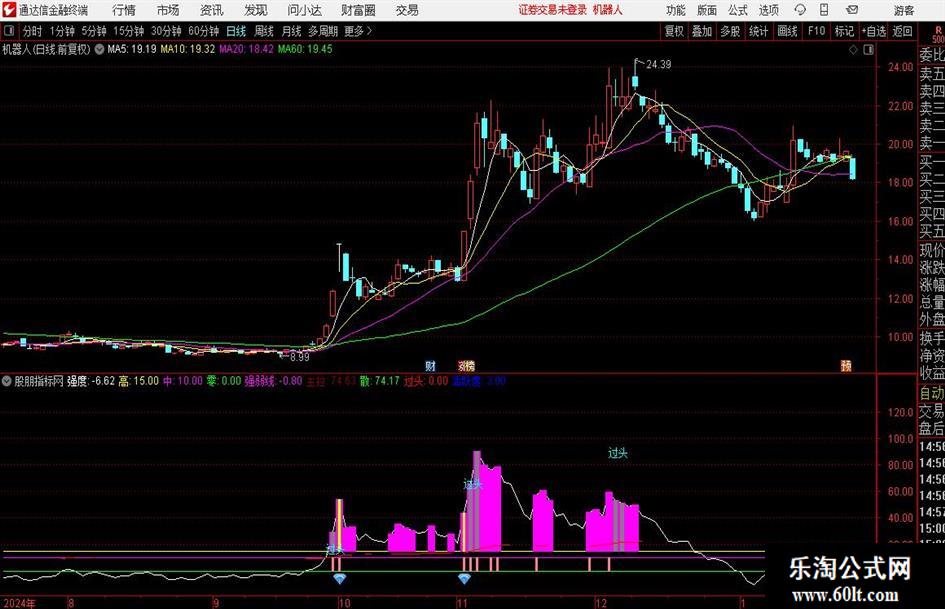The image size is (945, 609).
Task: Expand main chart indicator dropdown arrow
Action: click(99, 49)
